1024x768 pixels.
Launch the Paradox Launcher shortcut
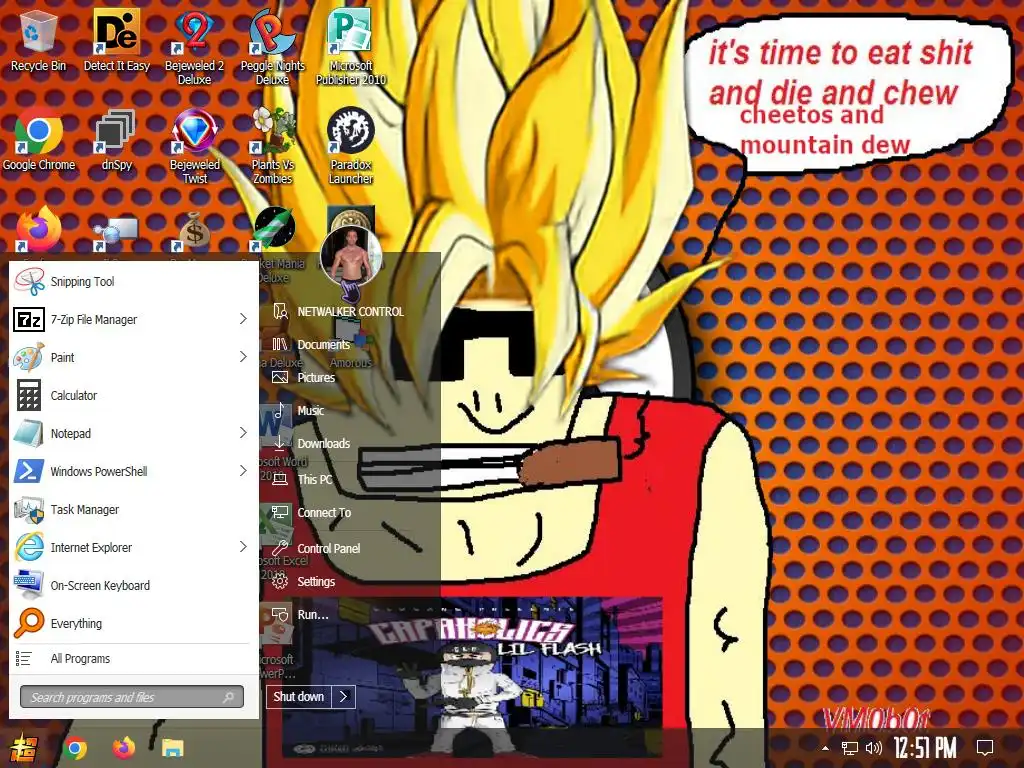tap(351, 147)
